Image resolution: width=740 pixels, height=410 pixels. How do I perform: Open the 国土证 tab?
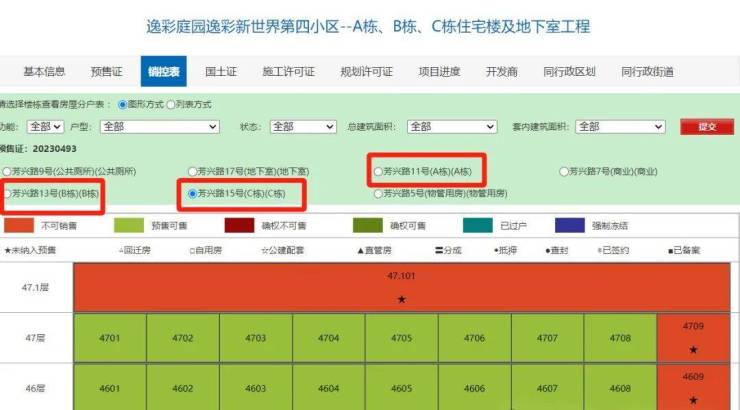tap(221, 72)
